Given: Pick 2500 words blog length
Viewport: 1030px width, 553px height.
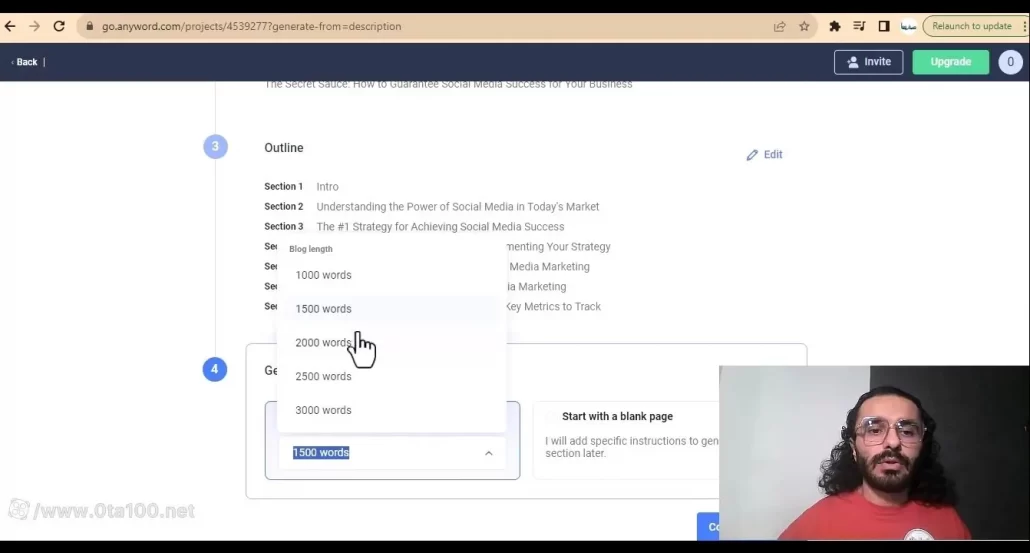Looking at the screenshot, I should (x=323, y=377).
